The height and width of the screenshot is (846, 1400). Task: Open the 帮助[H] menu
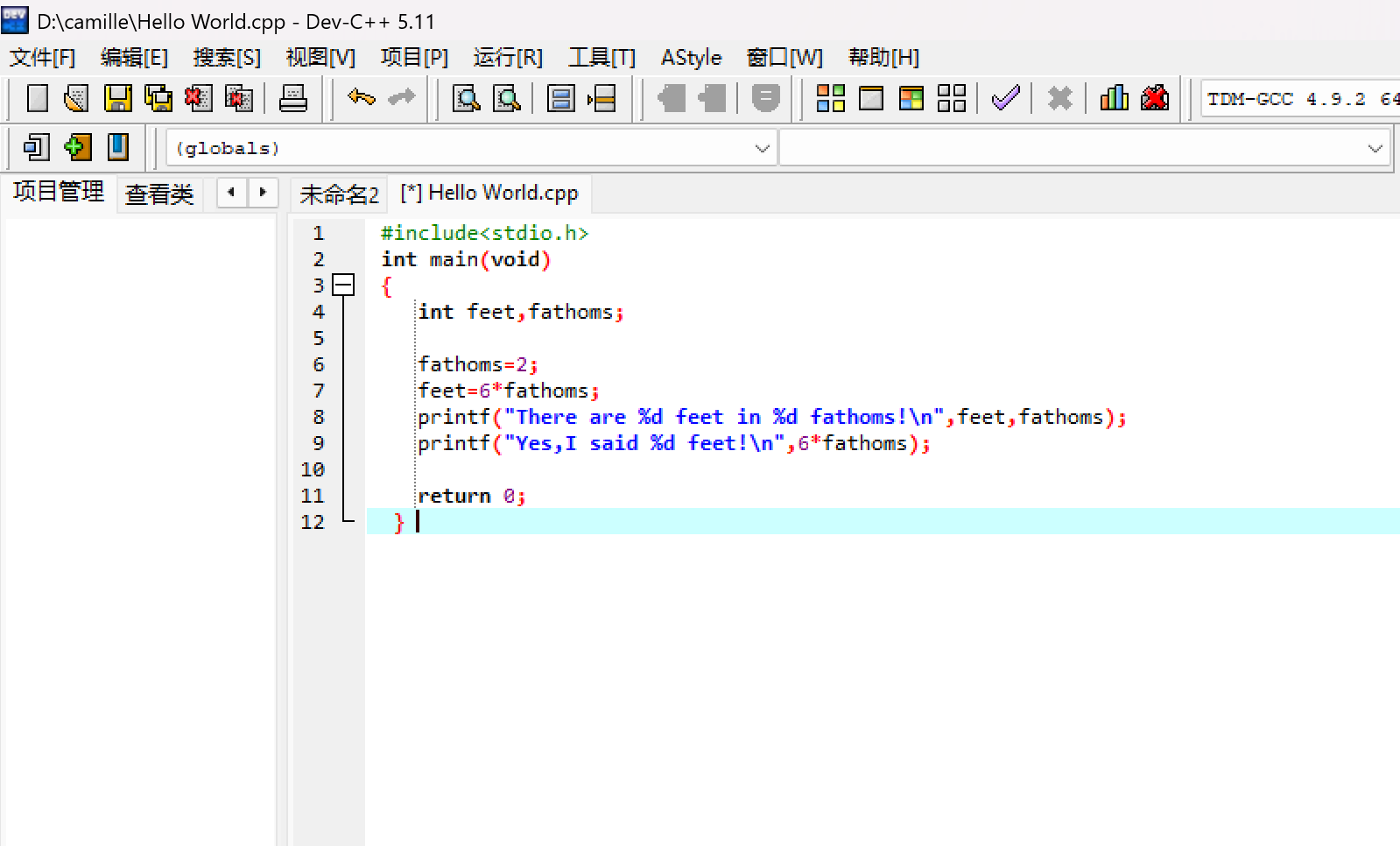[883, 58]
